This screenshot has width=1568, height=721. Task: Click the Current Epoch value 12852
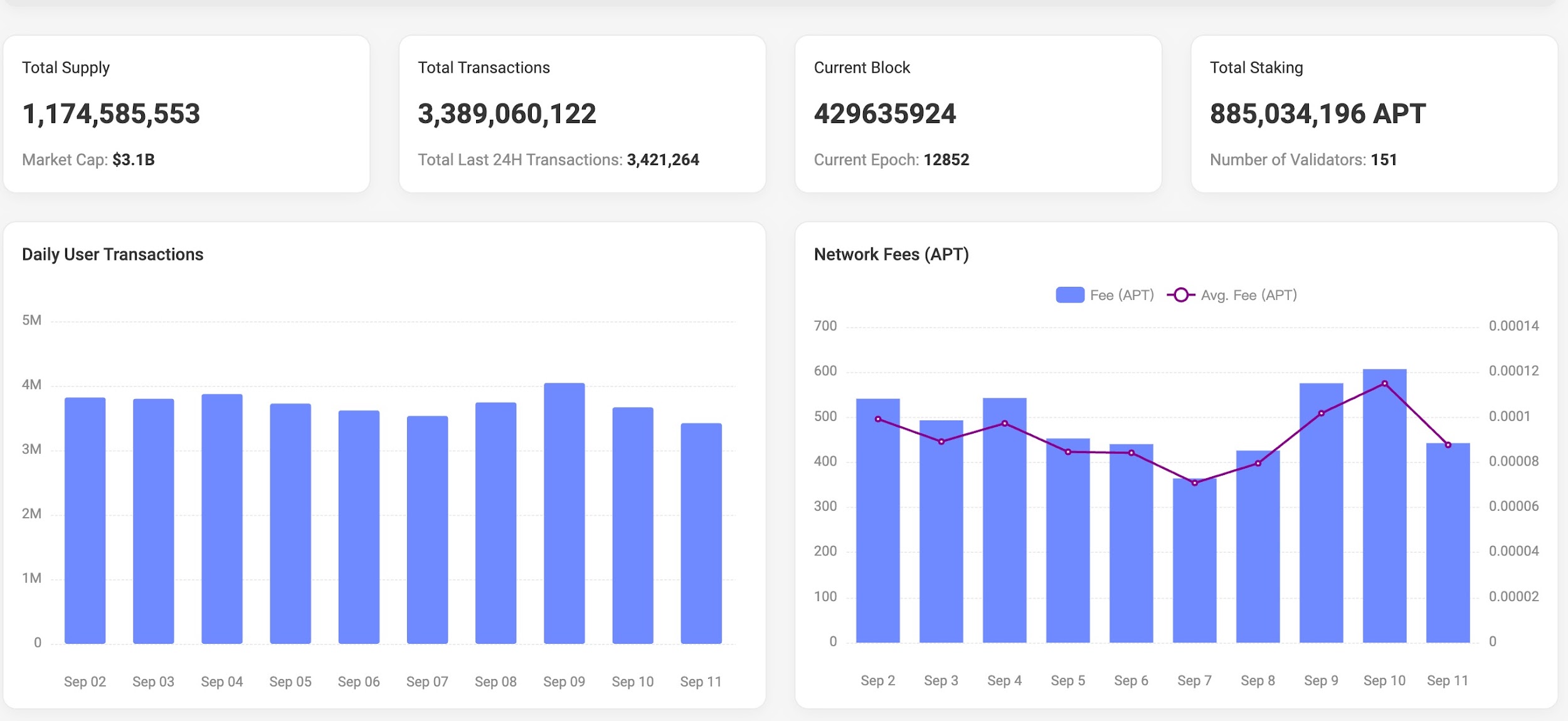pos(946,160)
